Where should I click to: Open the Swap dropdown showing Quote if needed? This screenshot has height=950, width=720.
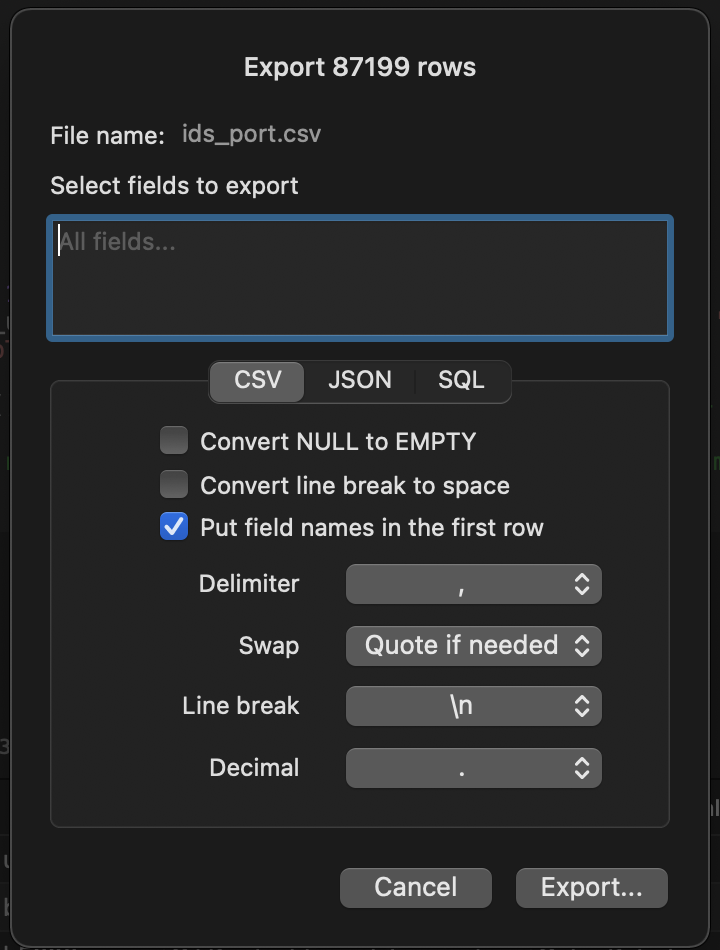pos(473,646)
